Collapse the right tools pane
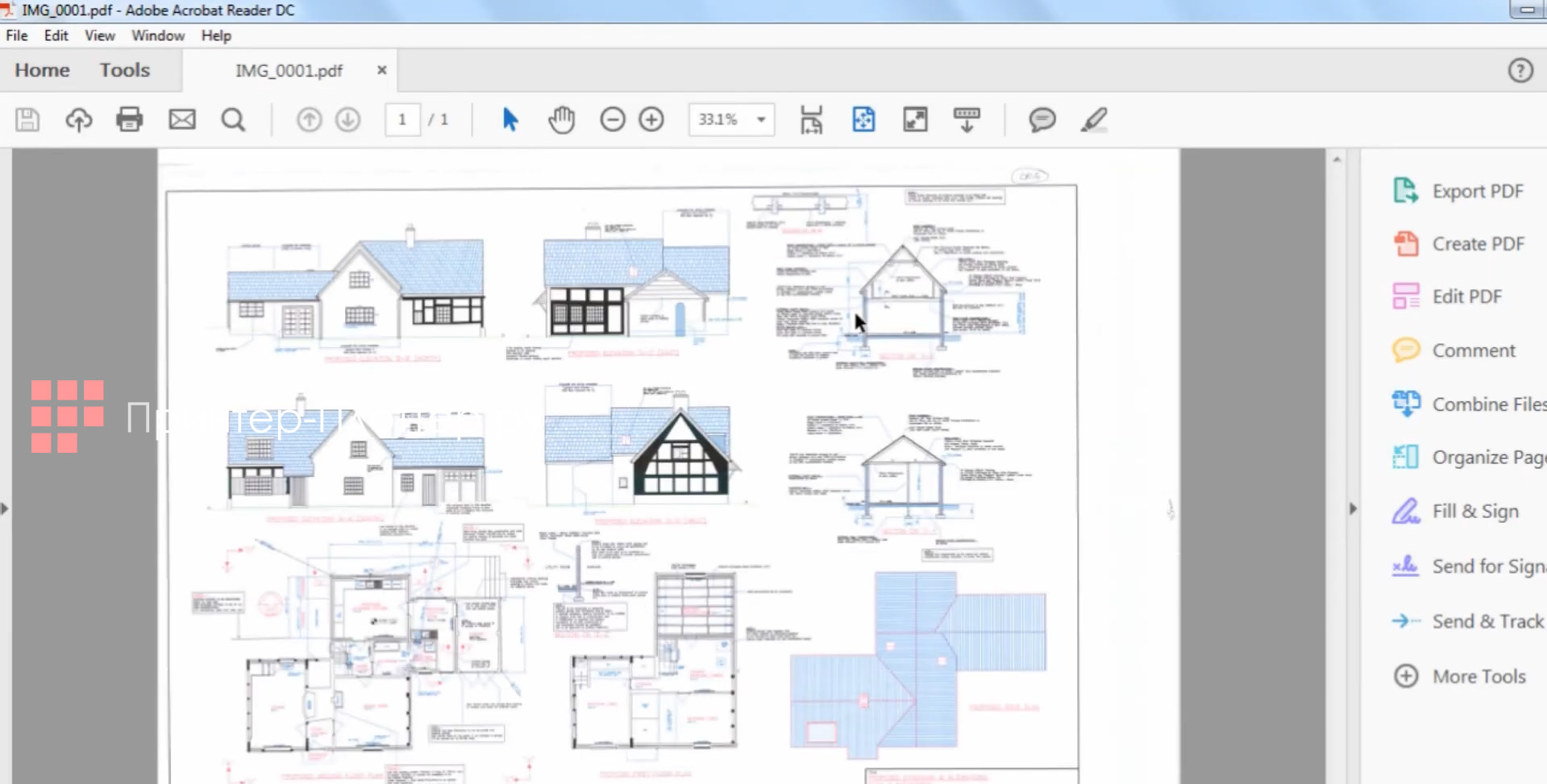 1353,508
